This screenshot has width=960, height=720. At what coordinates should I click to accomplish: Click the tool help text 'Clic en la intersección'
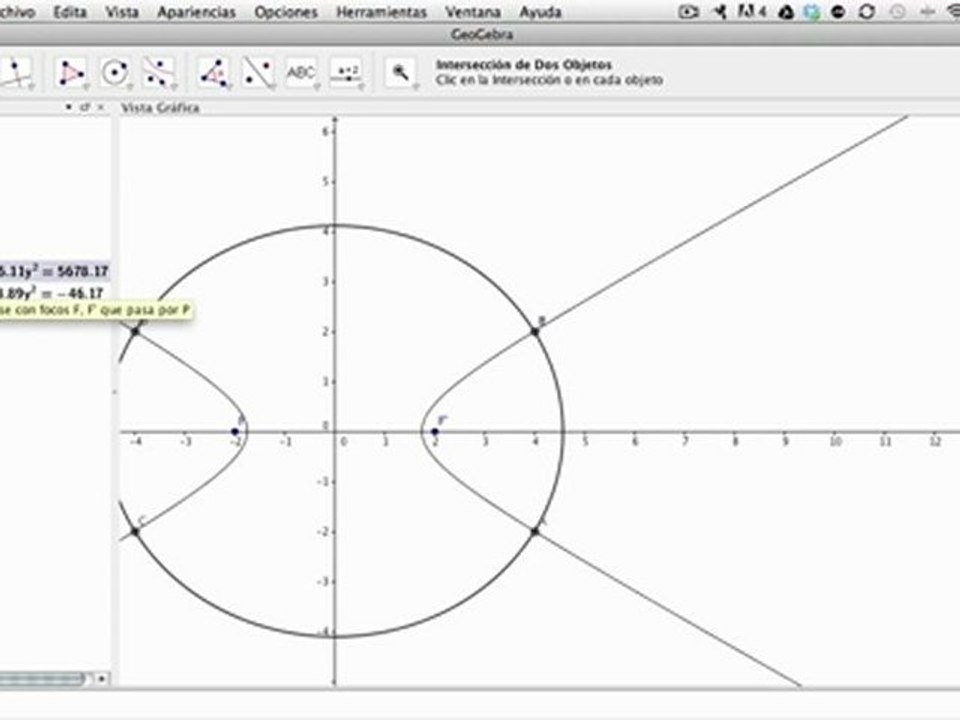pos(549,80)
